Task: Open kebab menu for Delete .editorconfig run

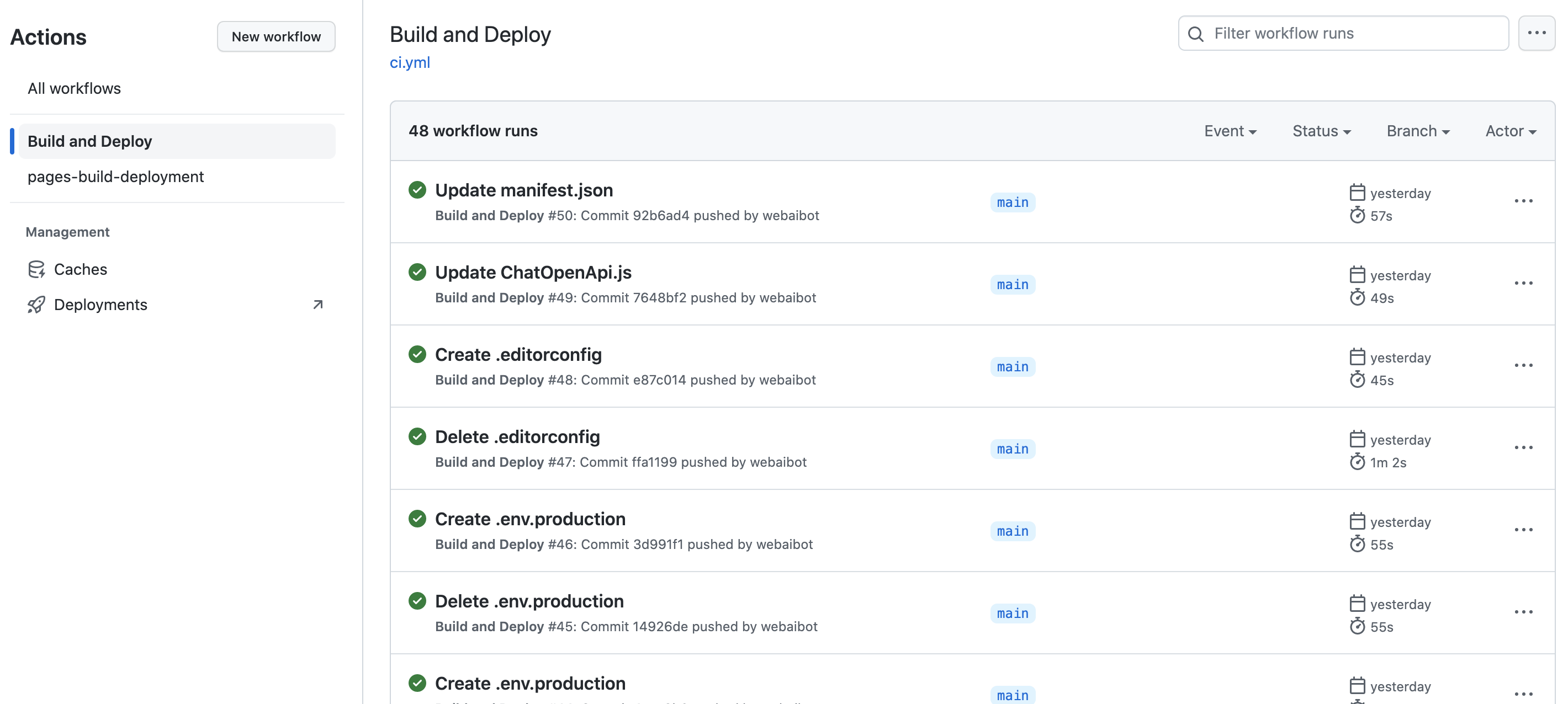Action: tap(1523, 448)
